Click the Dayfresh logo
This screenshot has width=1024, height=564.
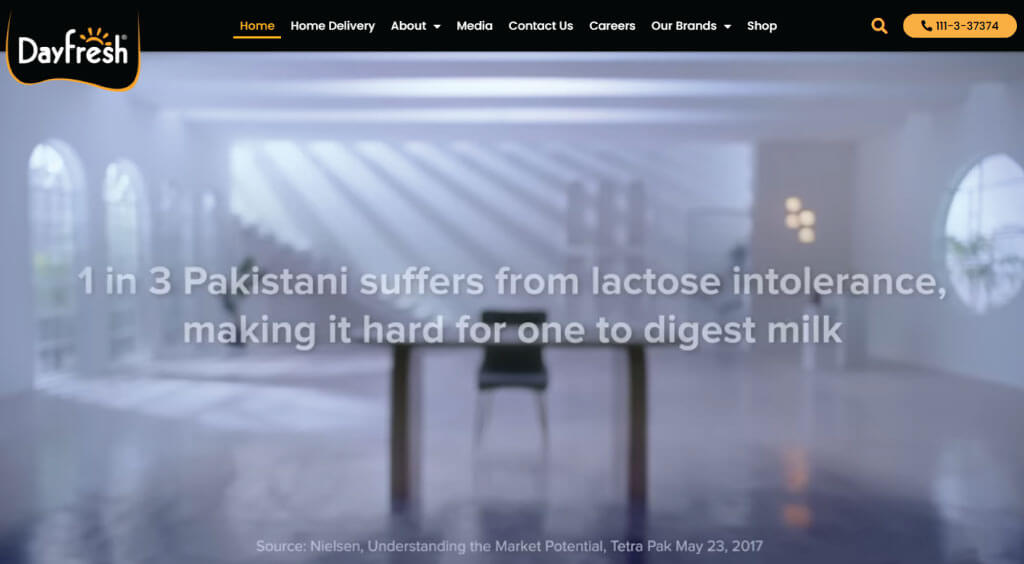pyautogui.click(x=73, y=48)
